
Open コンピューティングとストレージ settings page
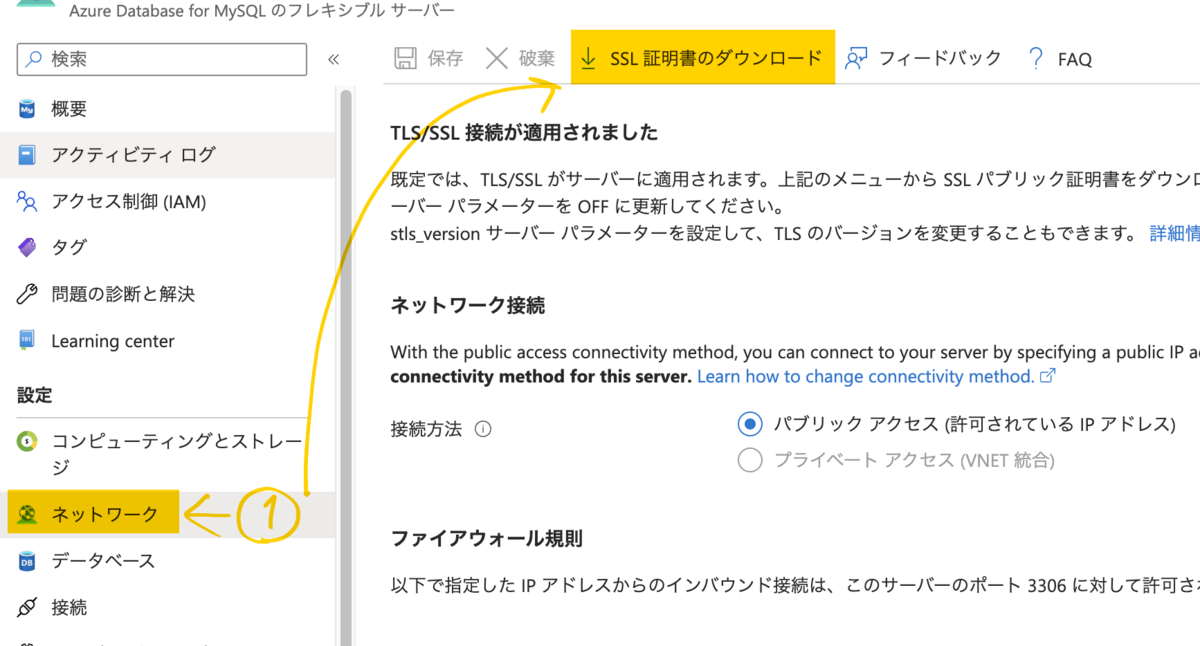click(x=168, y=453)
